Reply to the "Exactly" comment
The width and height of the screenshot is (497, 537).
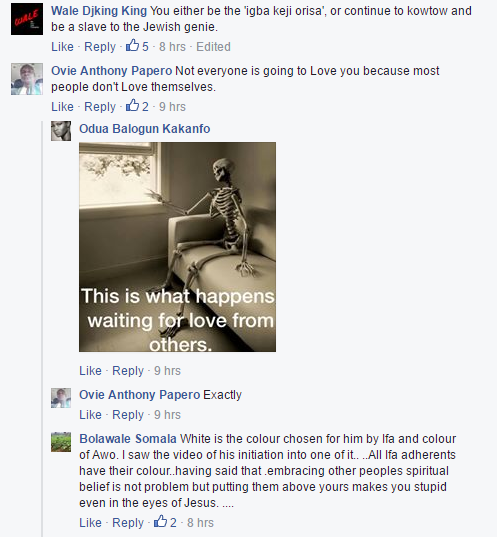pos(128,415)
